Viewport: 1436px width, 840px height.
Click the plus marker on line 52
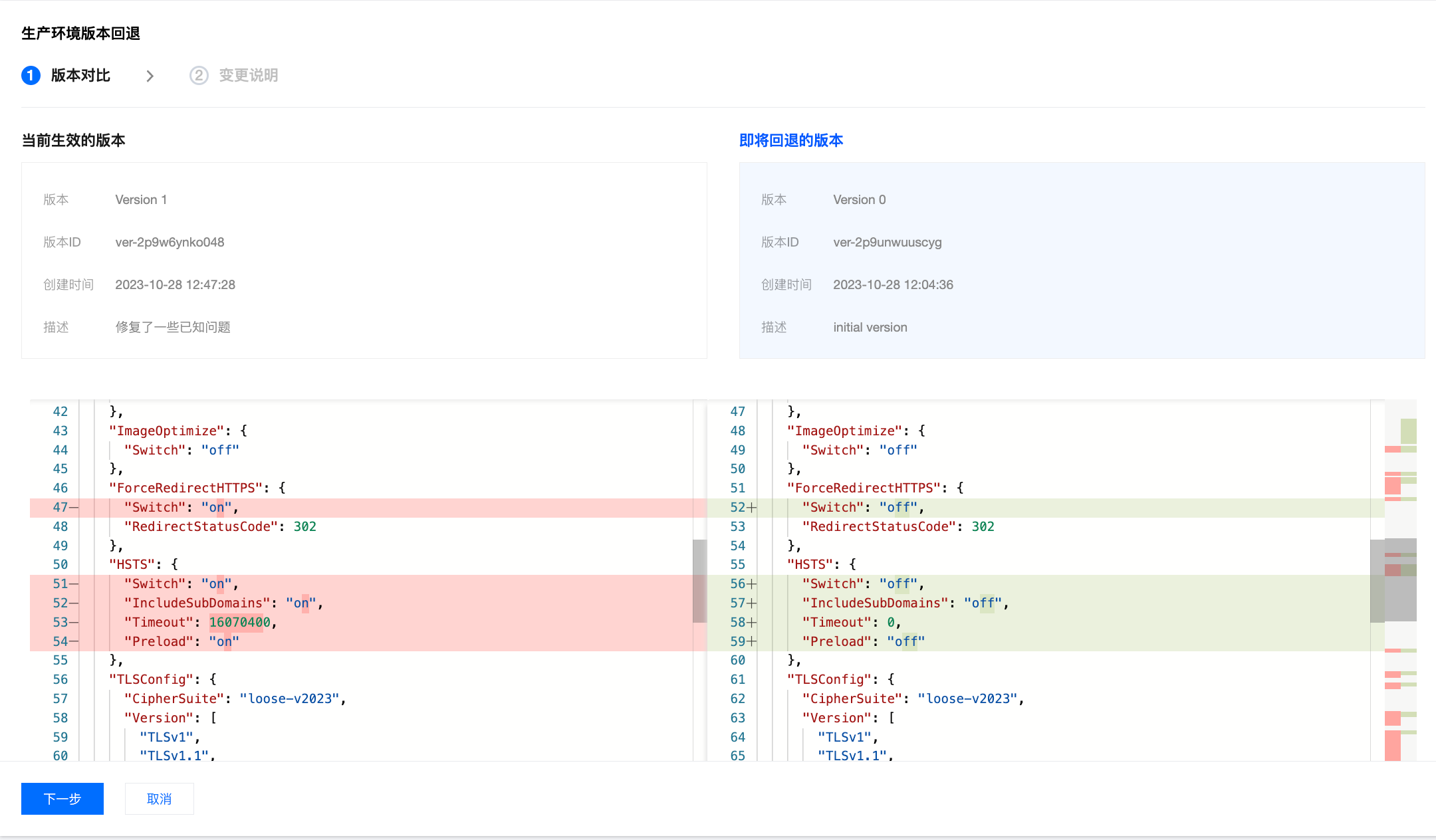pyautogui.click(x=752, y=508)
